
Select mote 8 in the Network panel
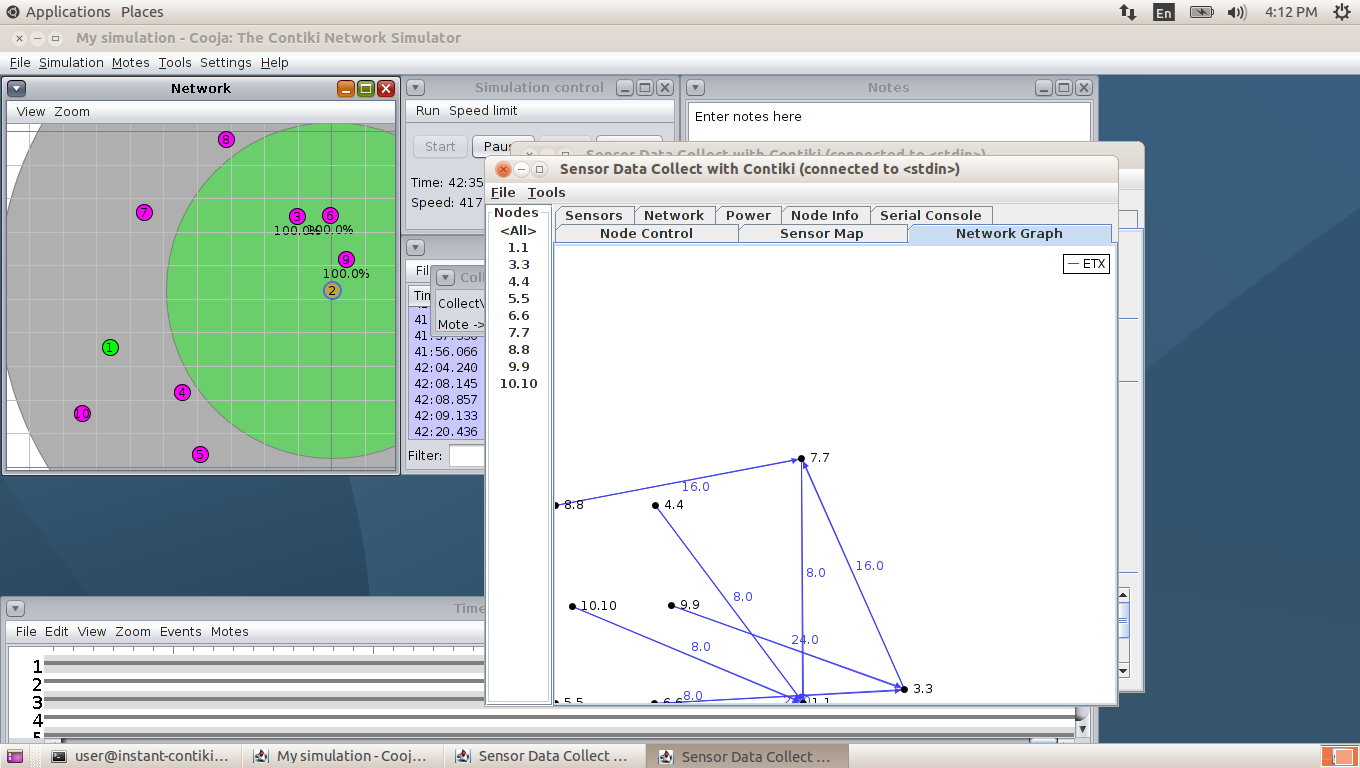pyautogui.click(x=227, y=140)
